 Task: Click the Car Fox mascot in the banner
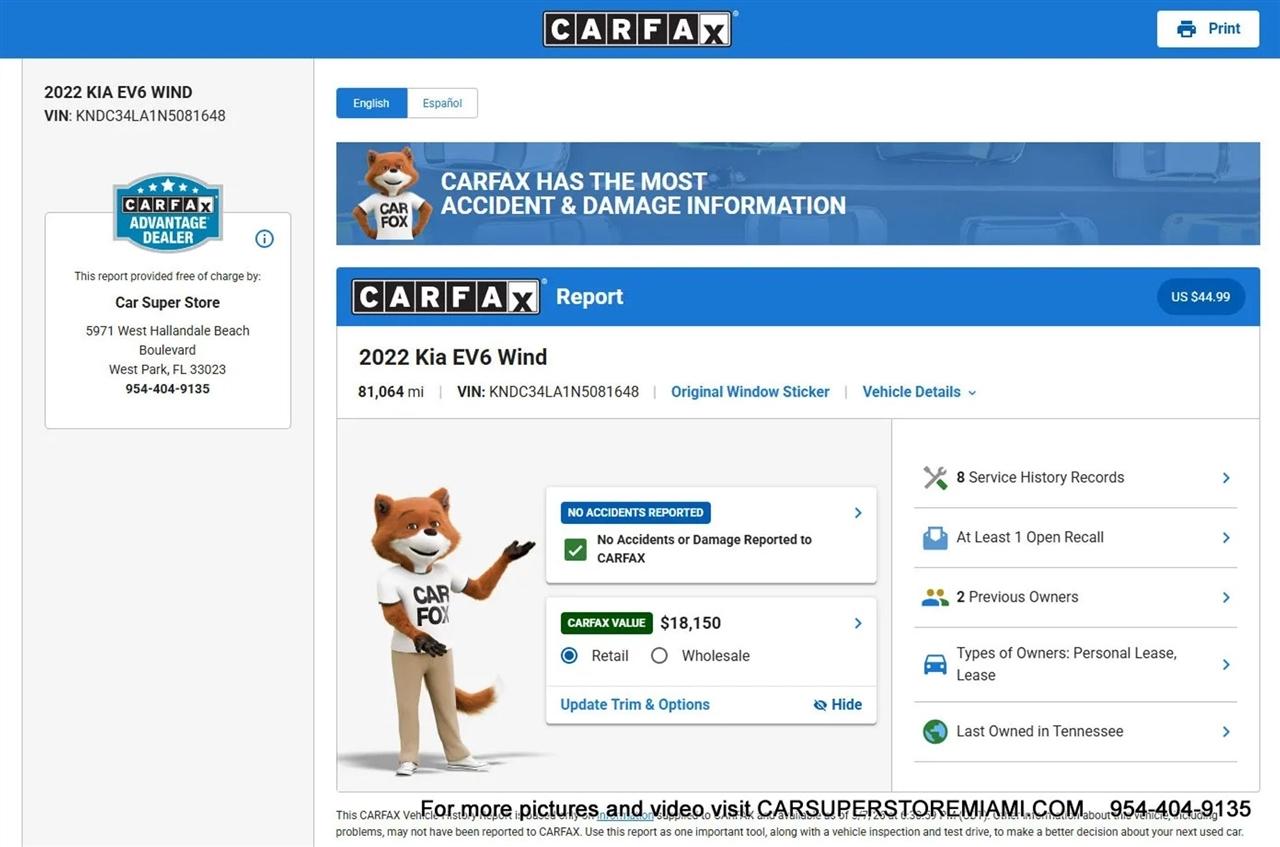[392, 193]
